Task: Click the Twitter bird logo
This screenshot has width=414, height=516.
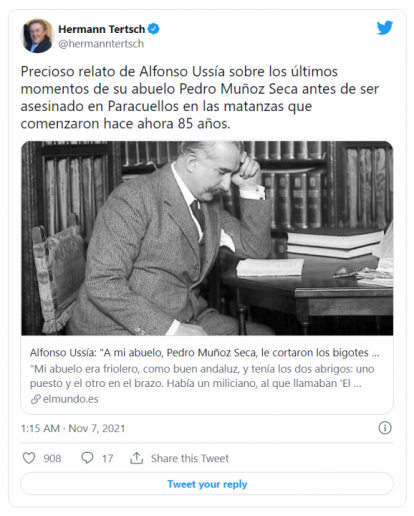Action: (385, 28)
